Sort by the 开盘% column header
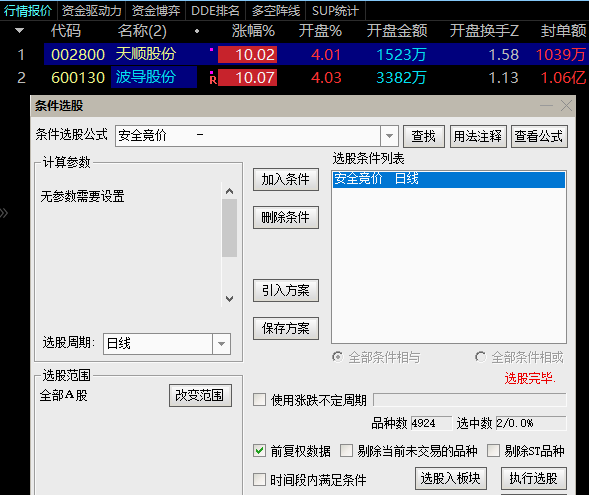 (x=320, y=31)
